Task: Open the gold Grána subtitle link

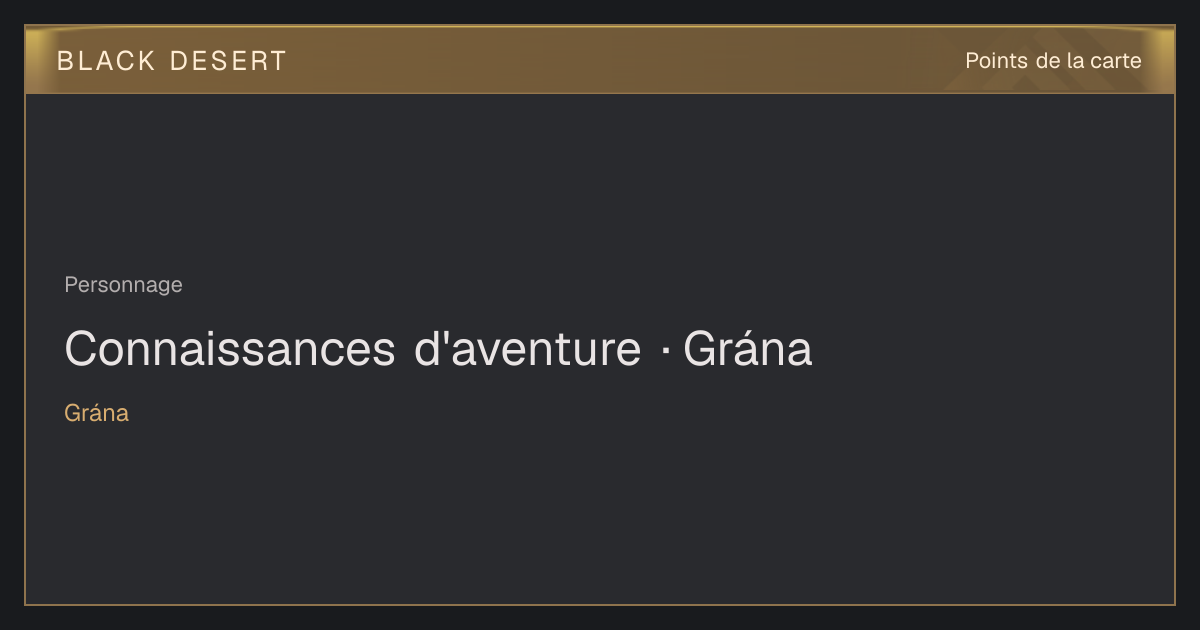Action: pos(96,413)
